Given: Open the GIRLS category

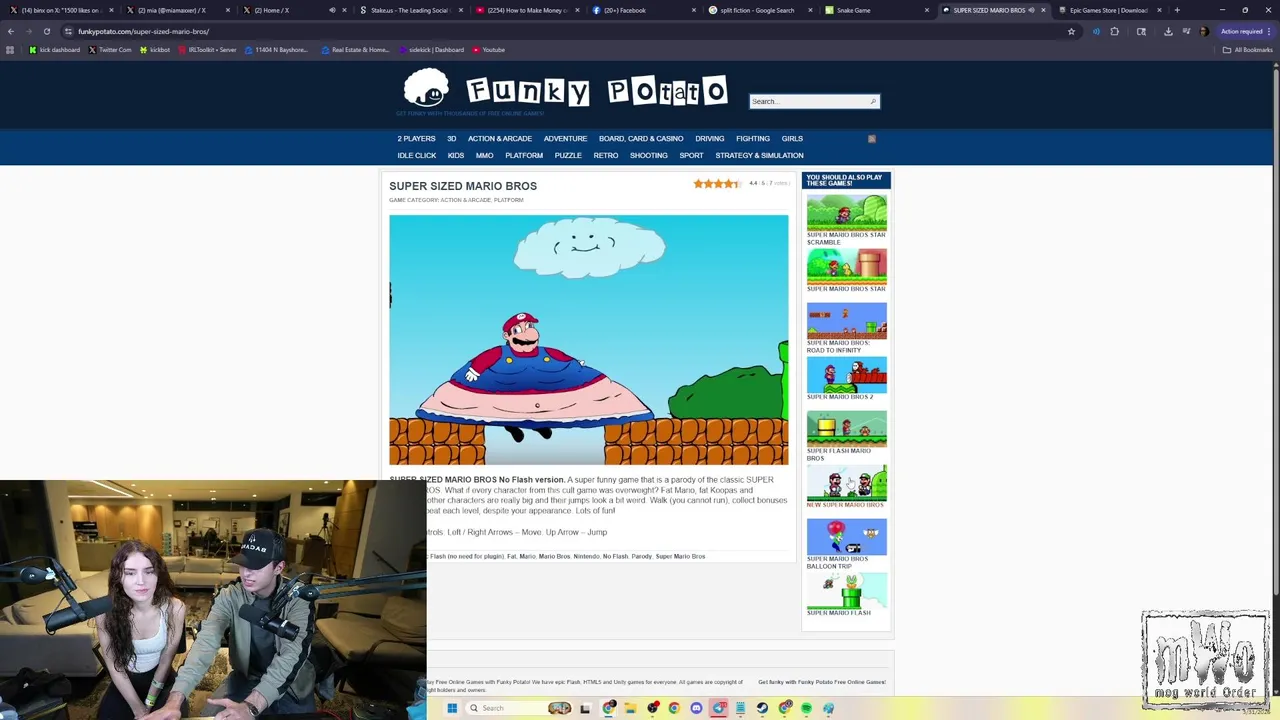Looking at the screenshot, I should (792, 138).
